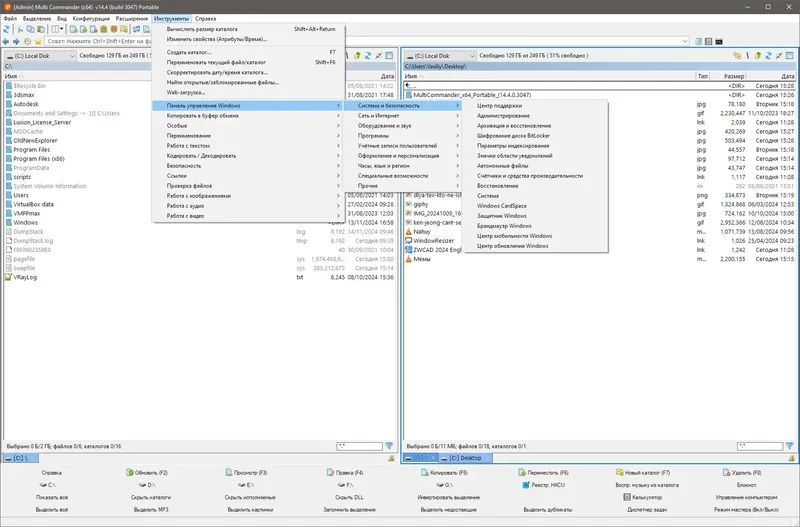800x527 pixels.
Task: Click 'Копировать (F5)' button
Action: click(443, 473)
